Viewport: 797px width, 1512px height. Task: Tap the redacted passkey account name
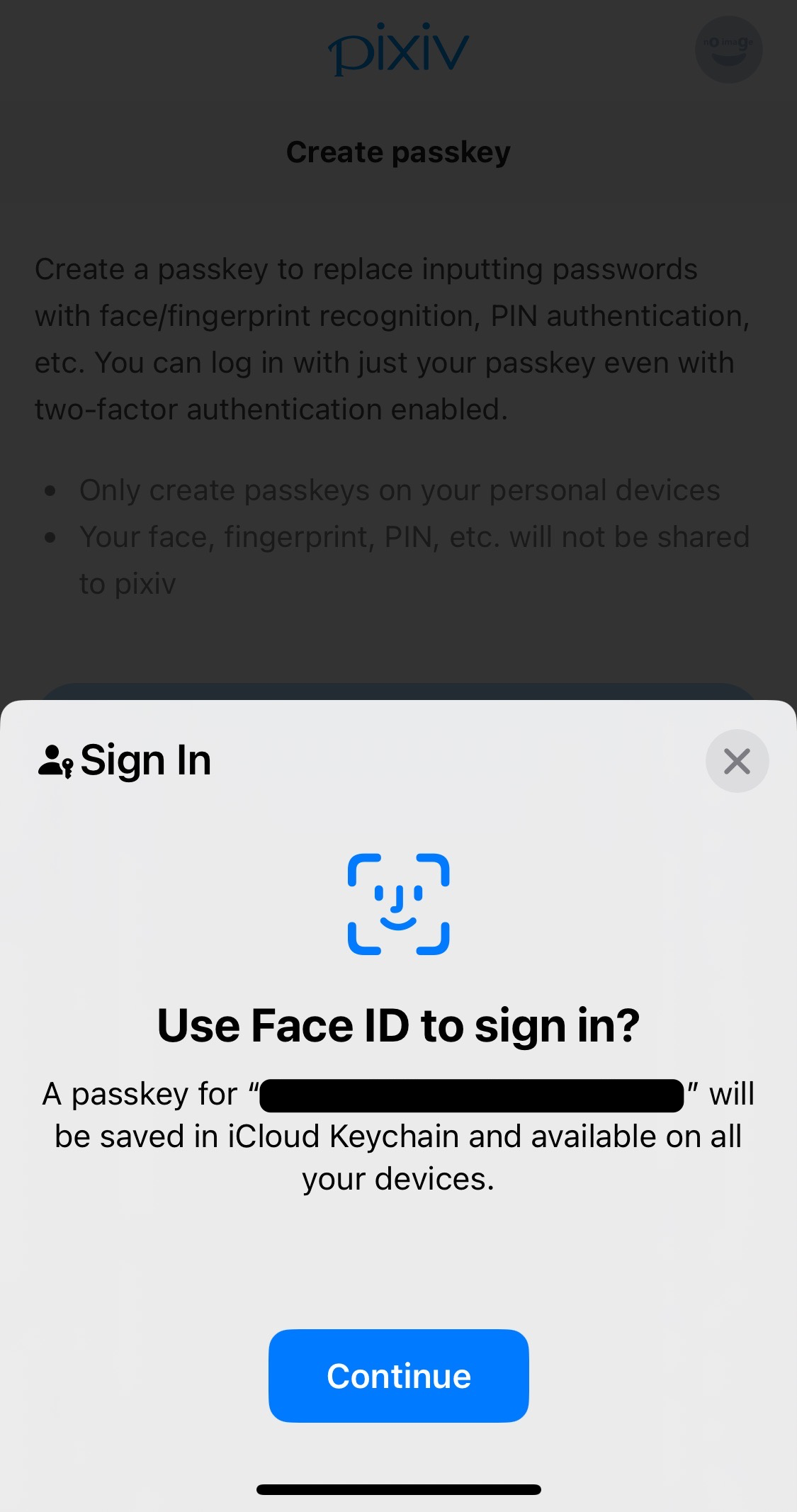pos(472,1095)
